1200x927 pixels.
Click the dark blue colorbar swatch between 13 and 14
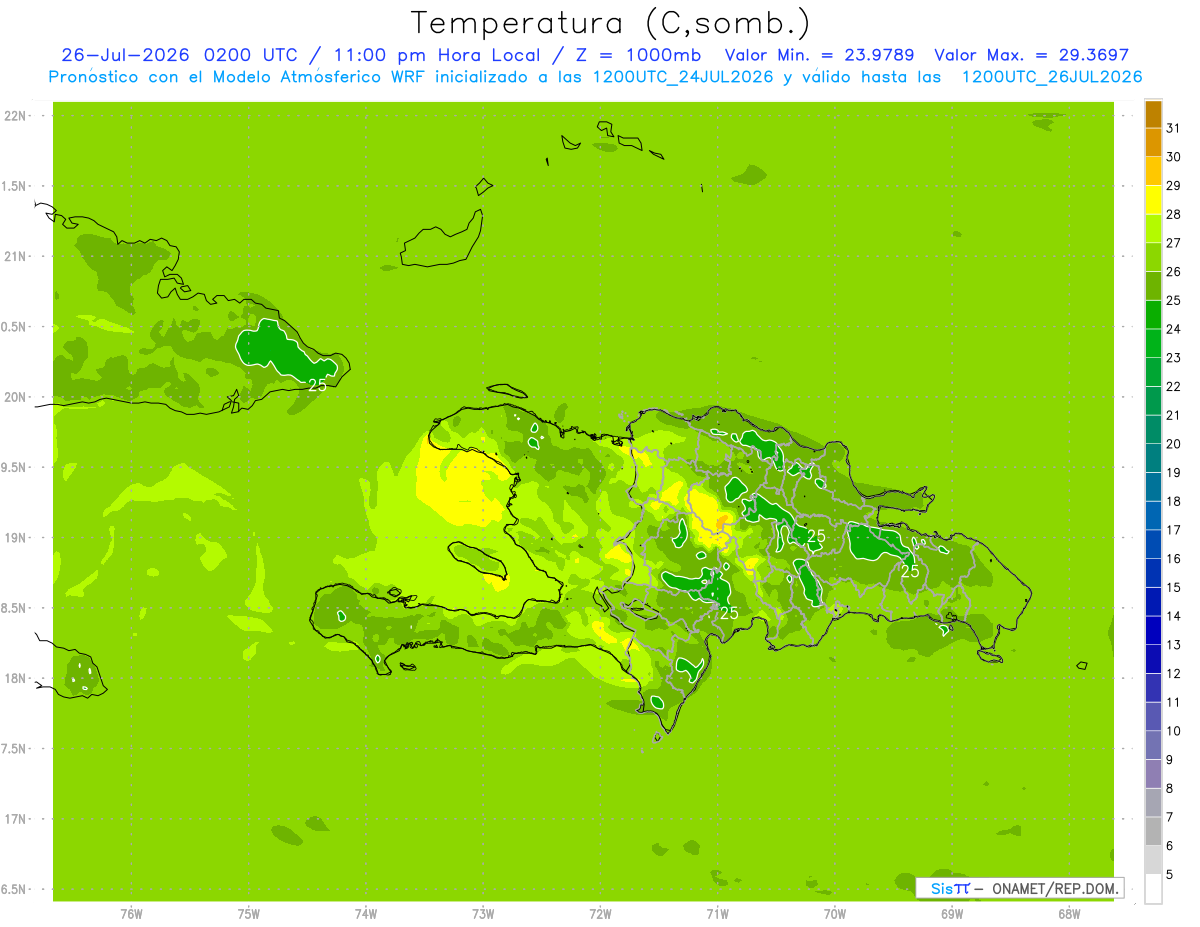1153,631
